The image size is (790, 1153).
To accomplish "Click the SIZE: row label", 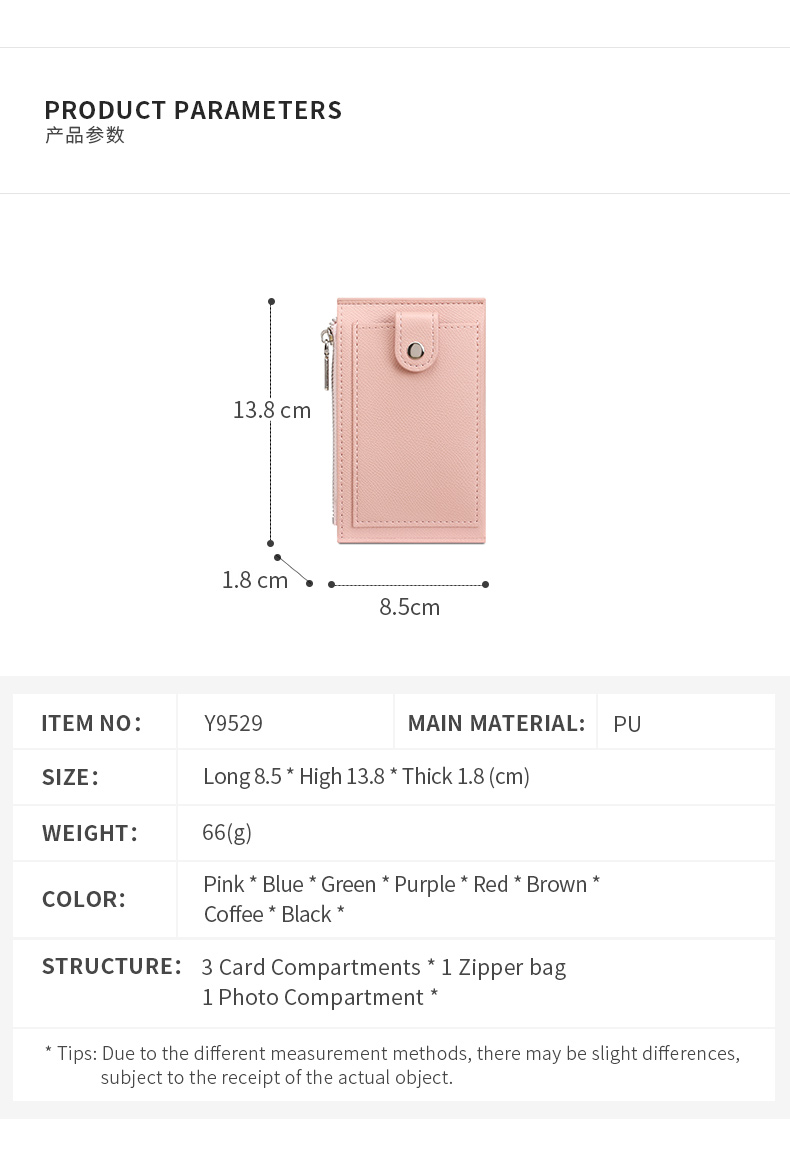I will pyautogui.click(x=70, y=777).
